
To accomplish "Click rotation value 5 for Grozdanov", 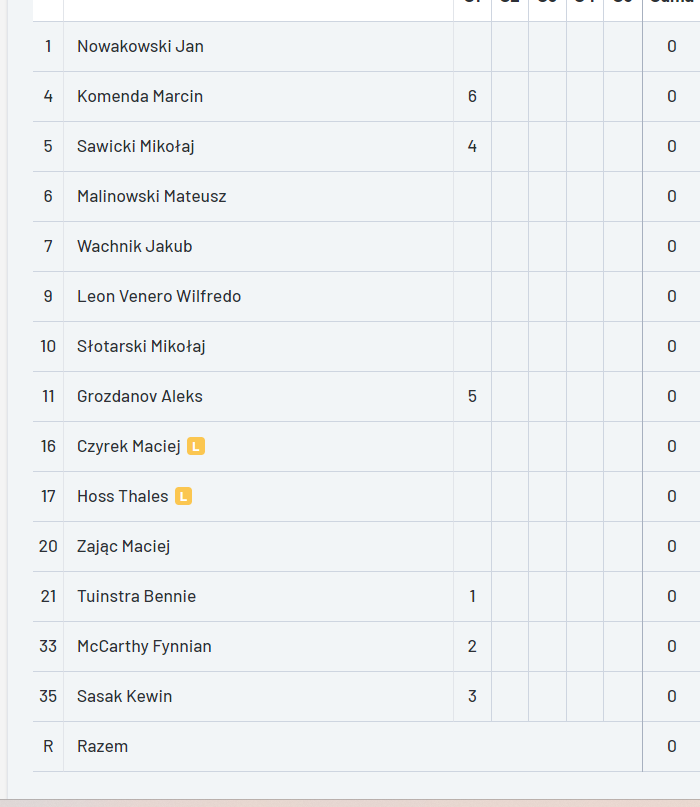I will pyautogui.click(x=472, y=396).
